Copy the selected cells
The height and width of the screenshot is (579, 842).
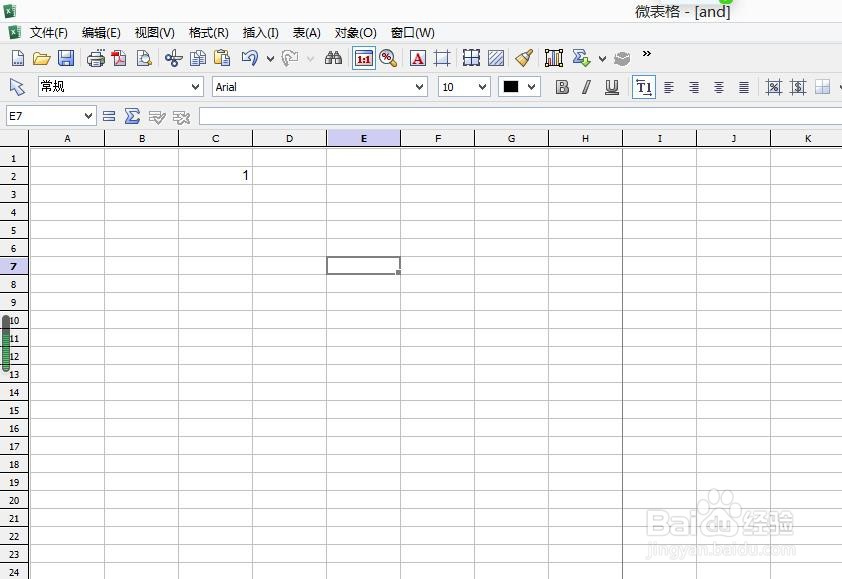click(198, 58)
